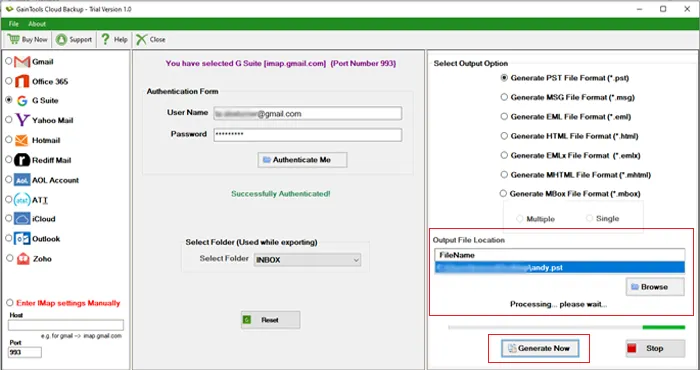Click the GainTools app icon in title bar

click(9, 9)
